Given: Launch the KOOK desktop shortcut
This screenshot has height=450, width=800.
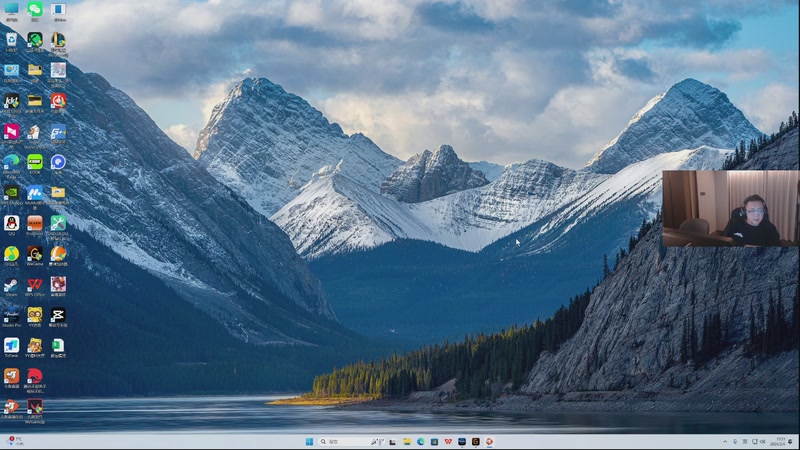Looking at the screenshot, I should pyautogui.click(x=35, y=164).
